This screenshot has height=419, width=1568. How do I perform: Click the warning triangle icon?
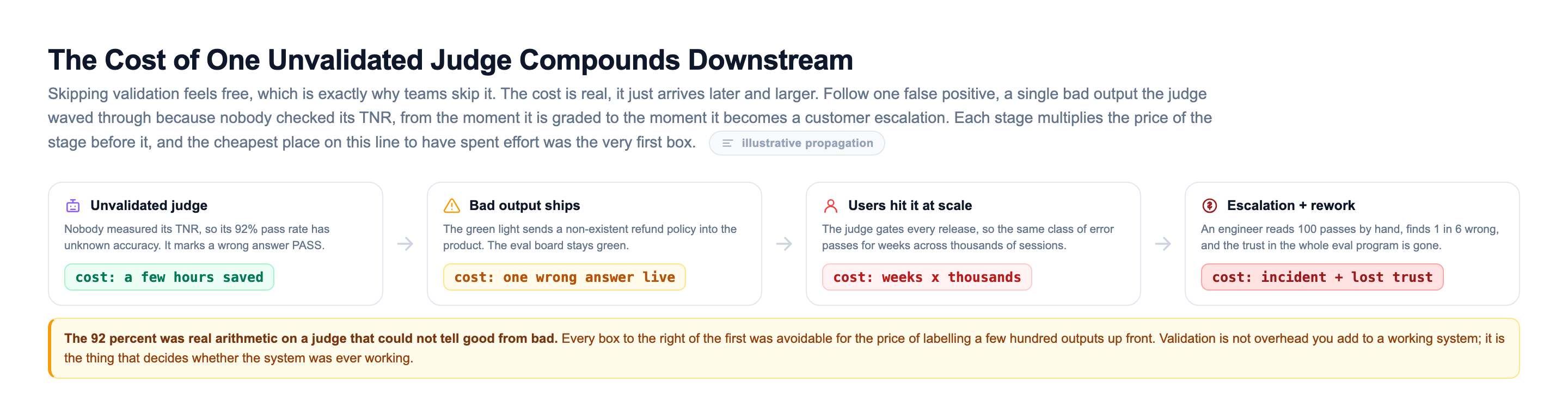pyautogui.click(x=452, y=206)
